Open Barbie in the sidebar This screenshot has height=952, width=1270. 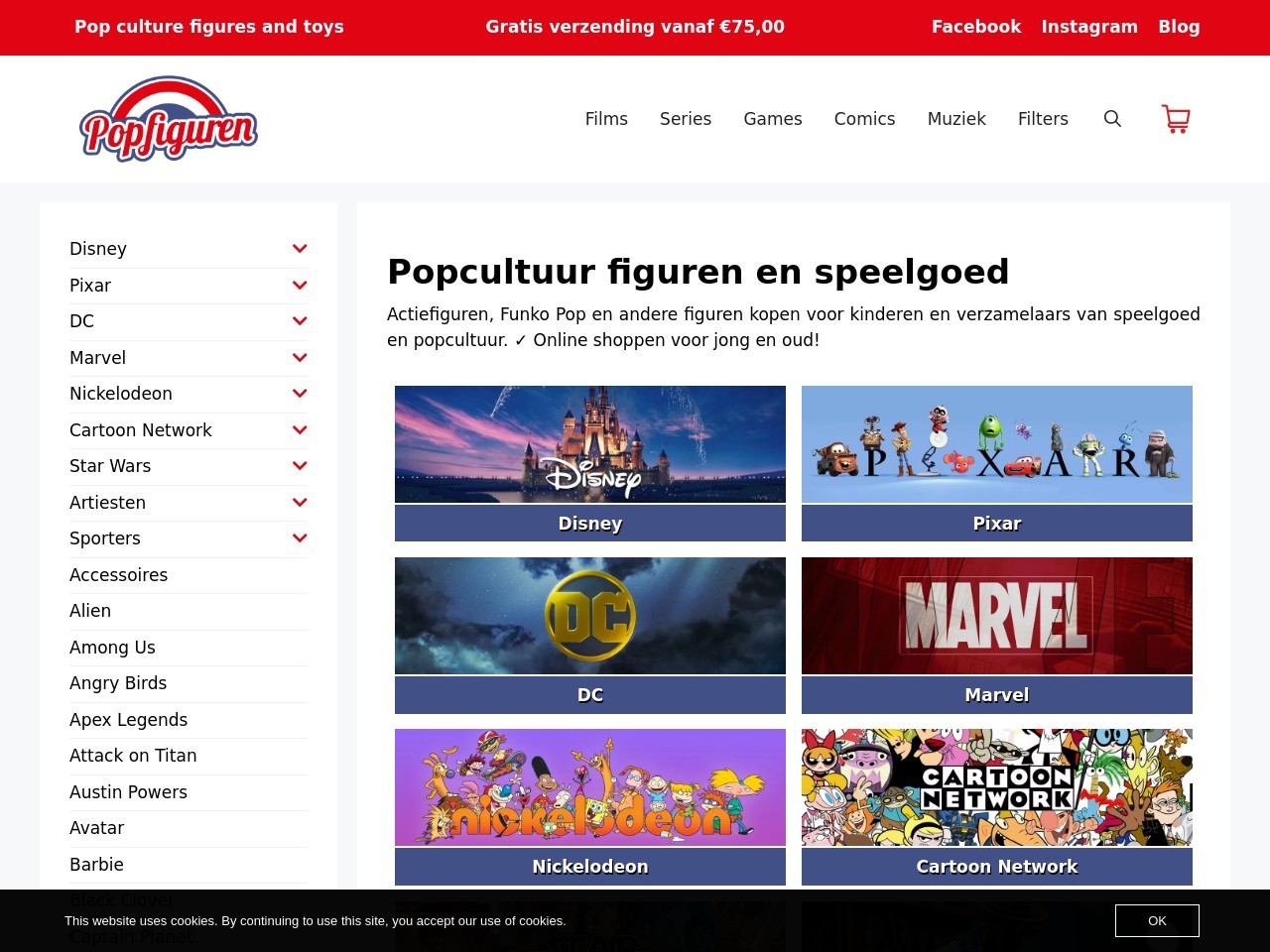click(96, 865)
